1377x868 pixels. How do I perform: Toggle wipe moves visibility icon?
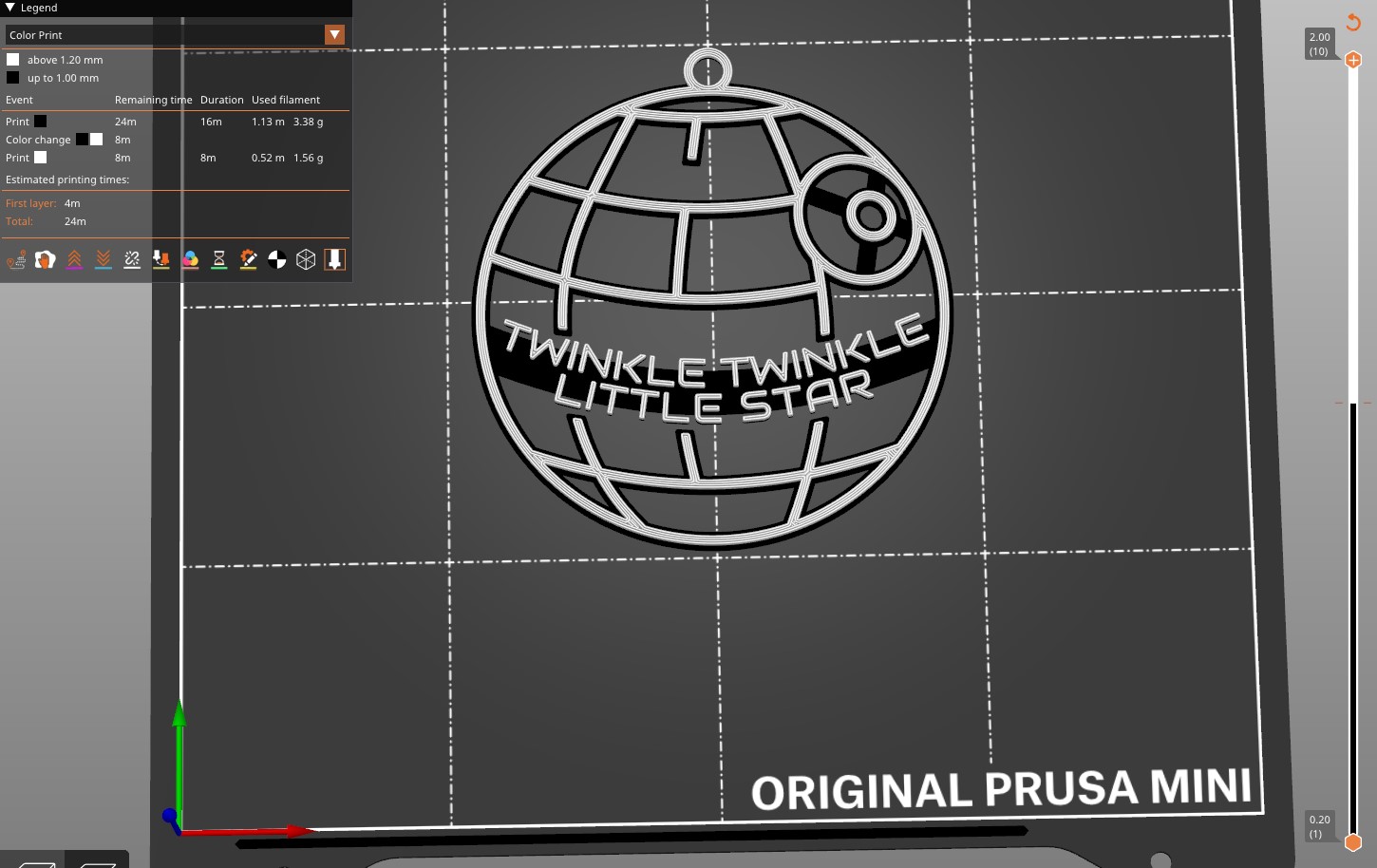pyautogui.click(x=46, y=259)
